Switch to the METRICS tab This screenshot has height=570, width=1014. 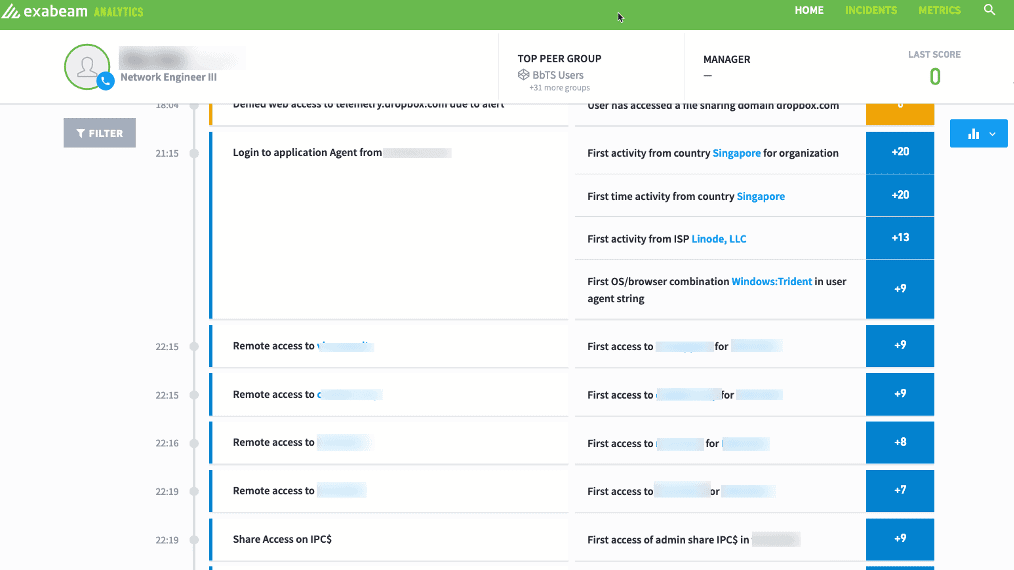pyautogui.click(x=939, y=10)
